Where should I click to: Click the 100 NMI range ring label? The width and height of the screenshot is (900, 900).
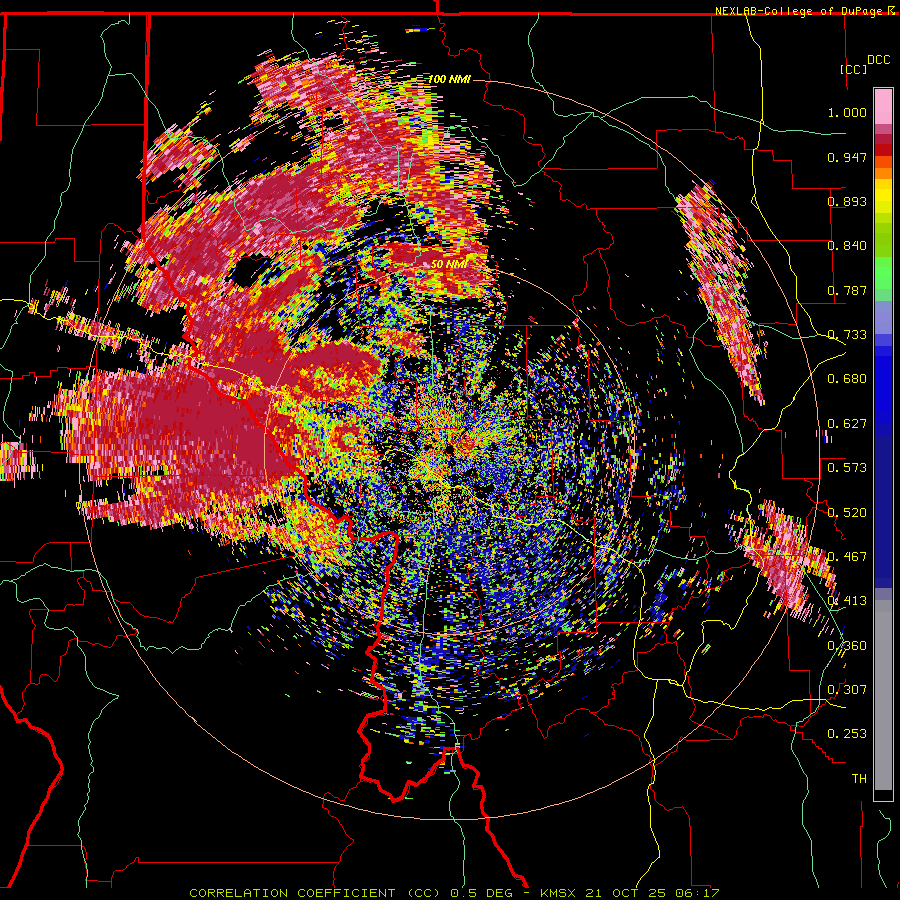click(449, 79)
